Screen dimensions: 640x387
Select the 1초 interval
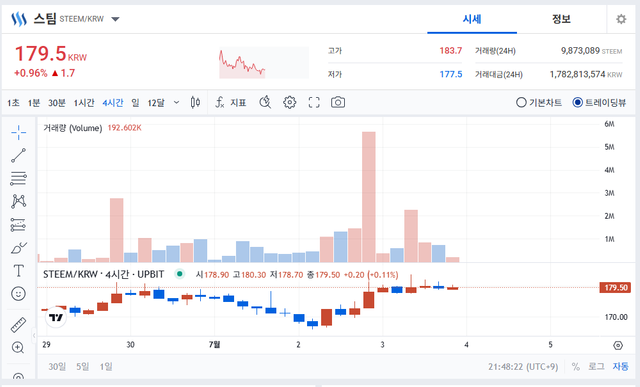click(x=13, y=102)
